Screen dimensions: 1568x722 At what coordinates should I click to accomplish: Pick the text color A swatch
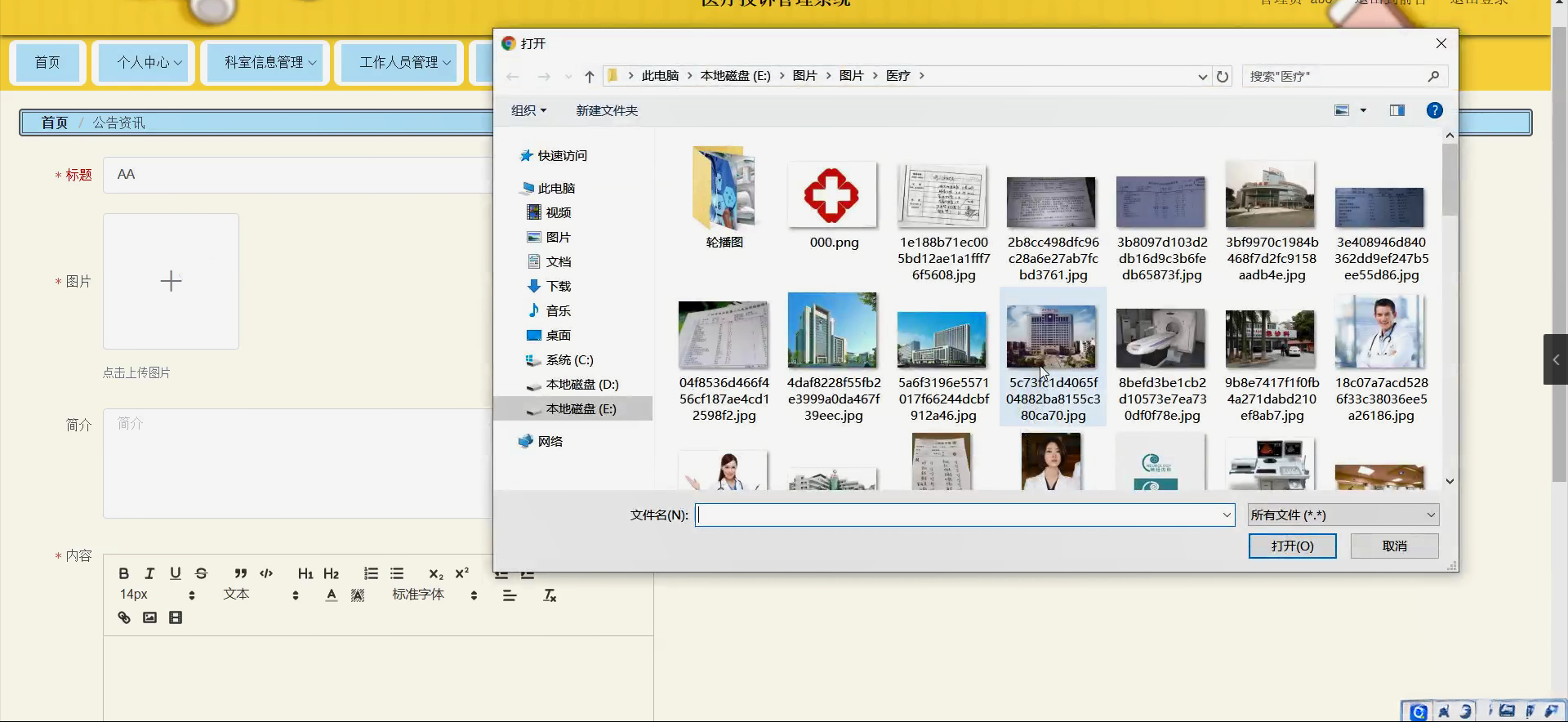tap(331, 595)
